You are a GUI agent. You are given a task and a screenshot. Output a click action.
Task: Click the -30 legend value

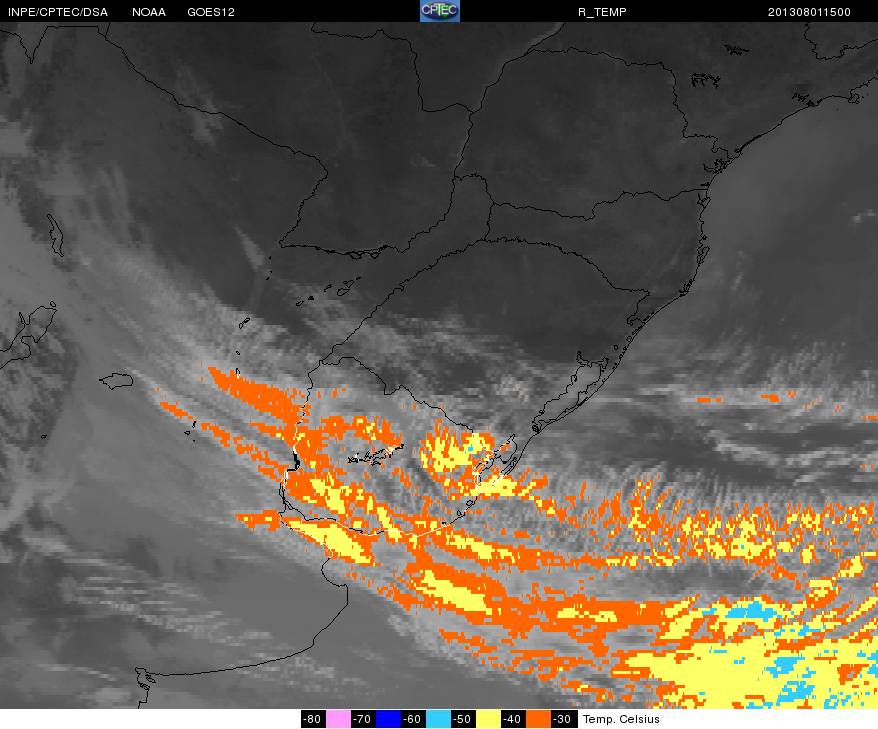(563, 719)
